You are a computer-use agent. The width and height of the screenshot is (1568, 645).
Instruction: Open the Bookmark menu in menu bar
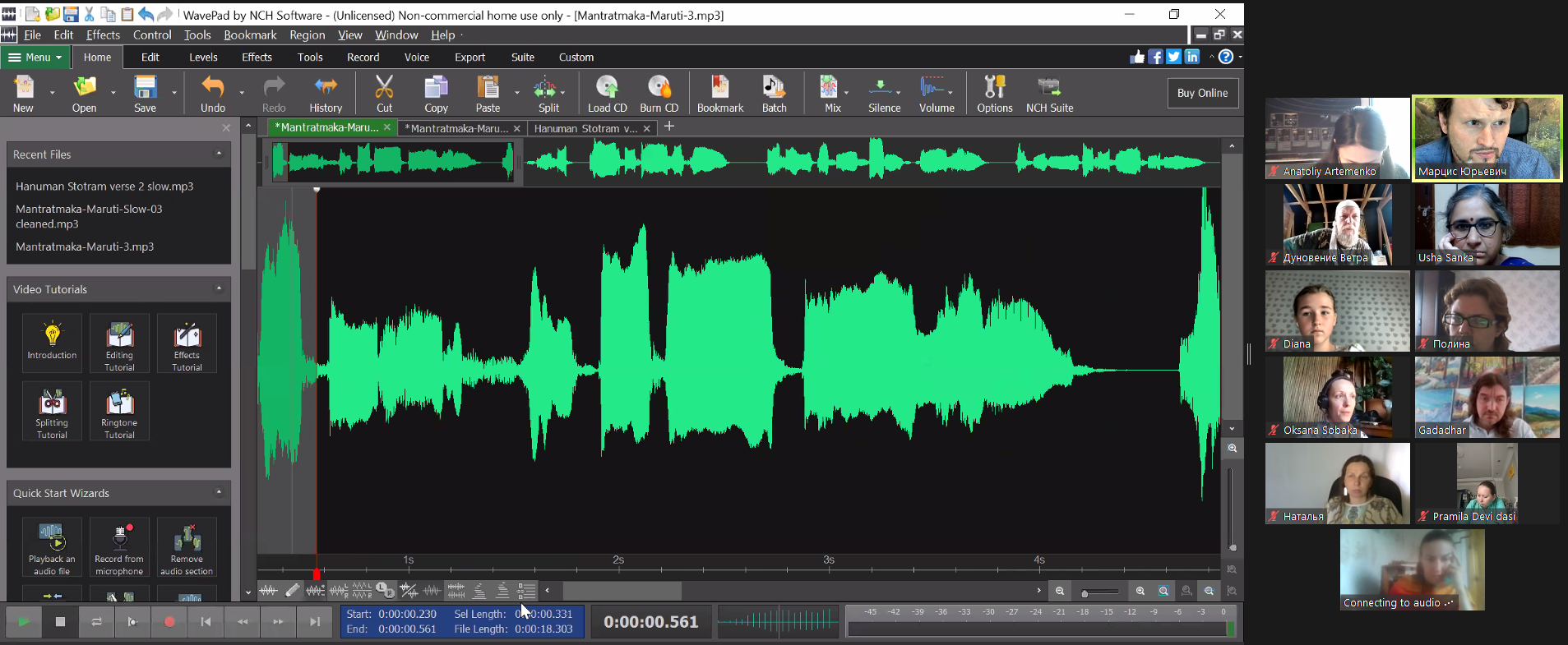tap(250, 35)
